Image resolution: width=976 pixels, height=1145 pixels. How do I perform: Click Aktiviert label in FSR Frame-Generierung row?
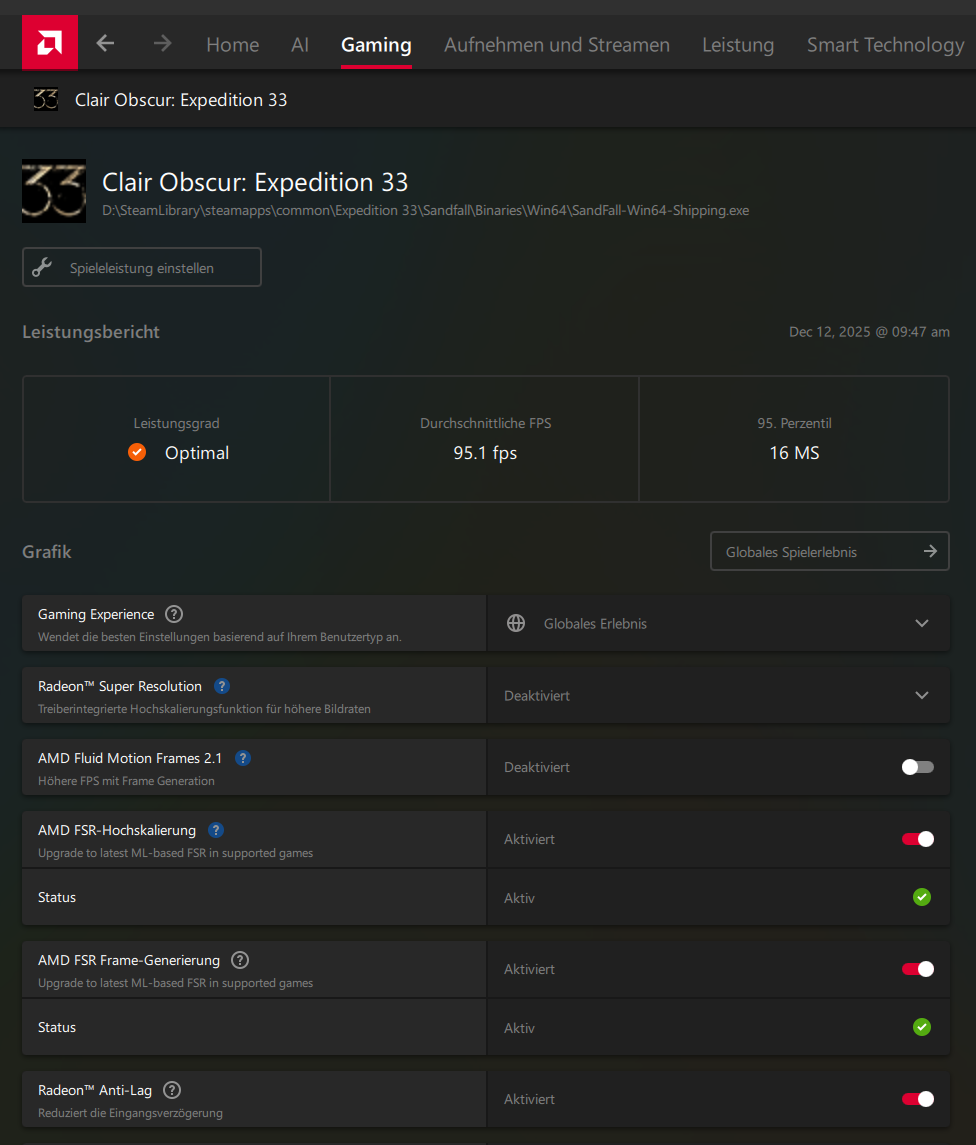click(529, 969)
